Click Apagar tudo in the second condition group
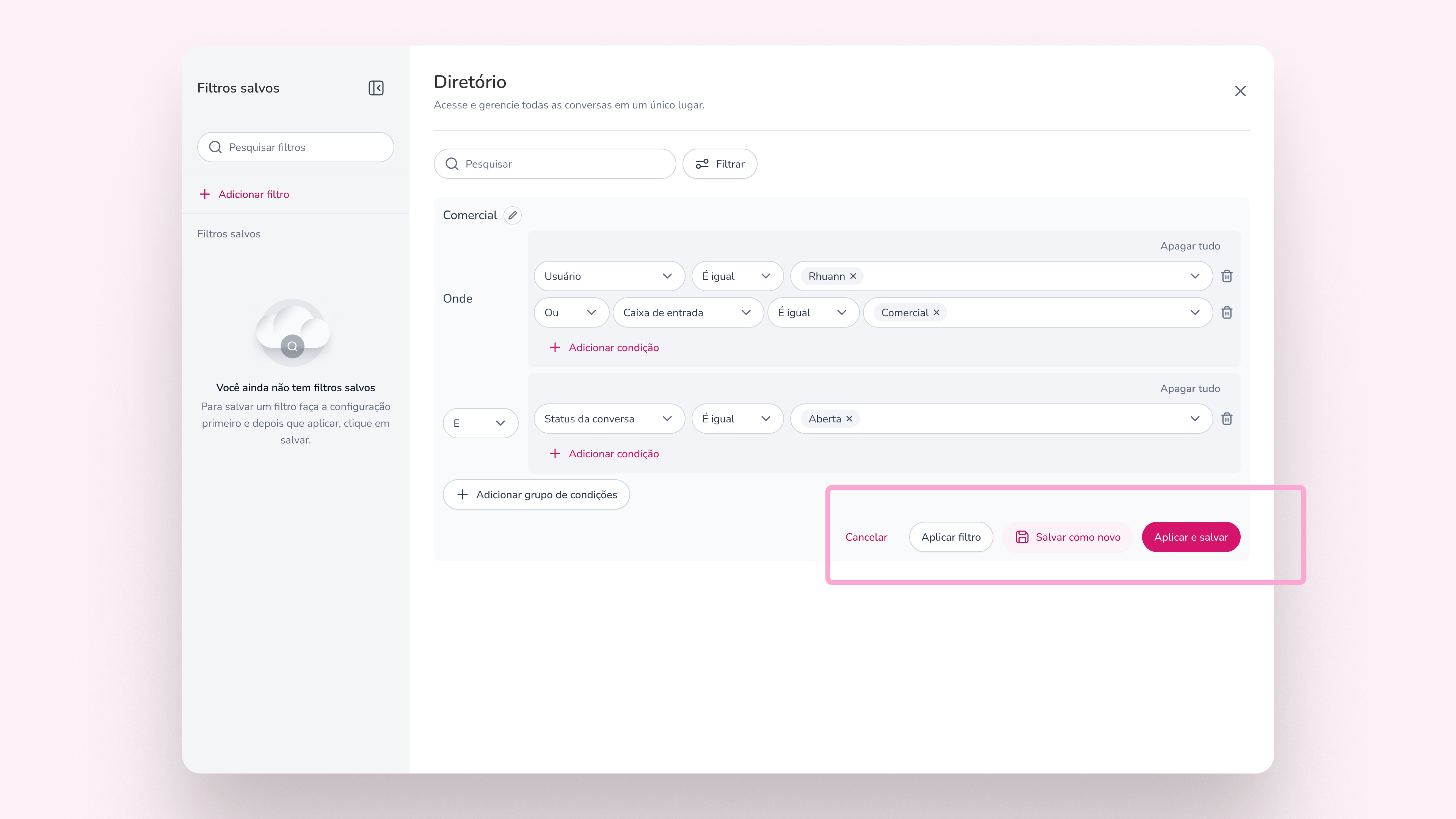The width and height of the screenshot is (1456, 819). (x=1190, y=388)
